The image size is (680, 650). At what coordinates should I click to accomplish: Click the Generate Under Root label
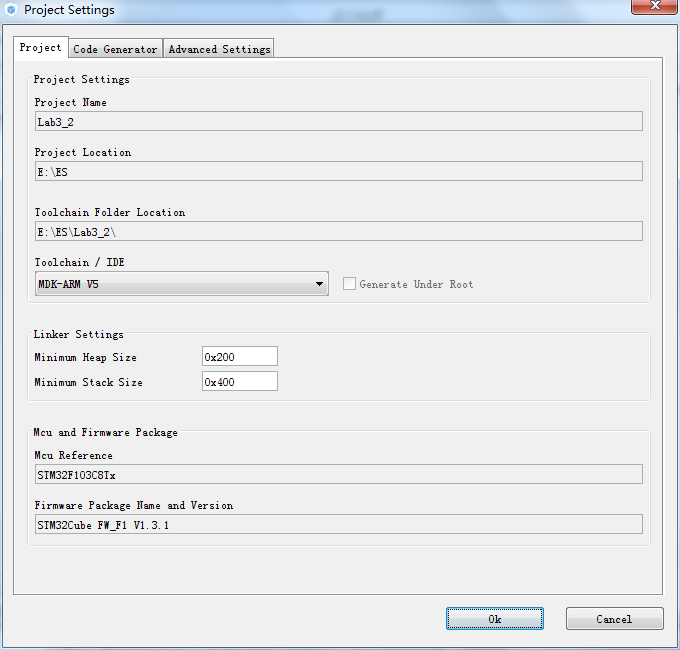(416, 285)
